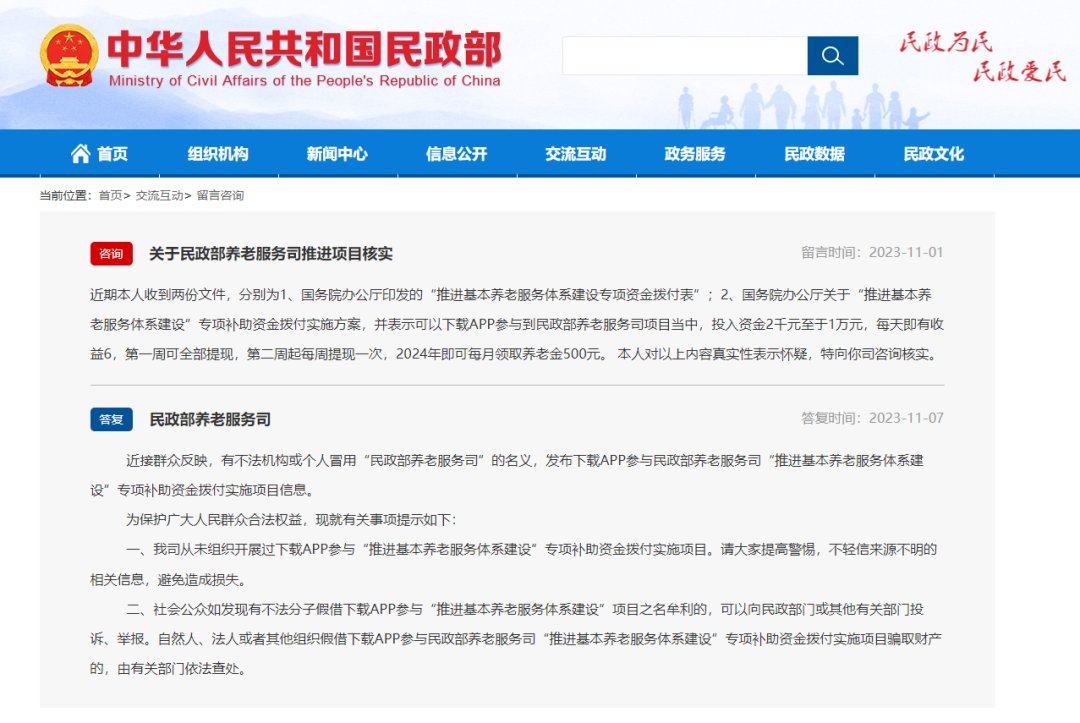Screen dimensions: 1080x723
Task: Click the reply item beginning 一、我司从未组织
Action: (532, 549)
